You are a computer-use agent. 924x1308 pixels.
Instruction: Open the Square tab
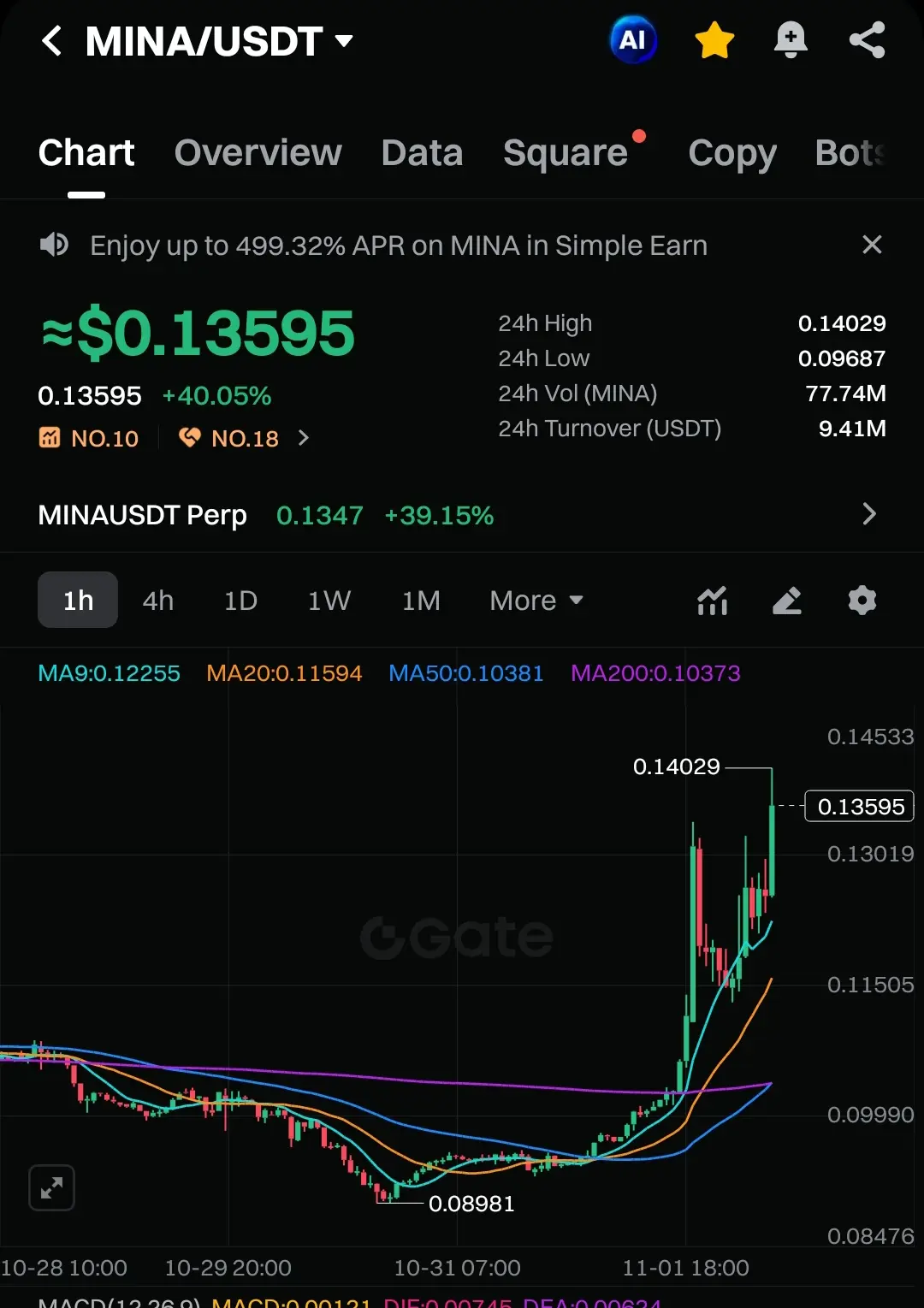point(566,153)
